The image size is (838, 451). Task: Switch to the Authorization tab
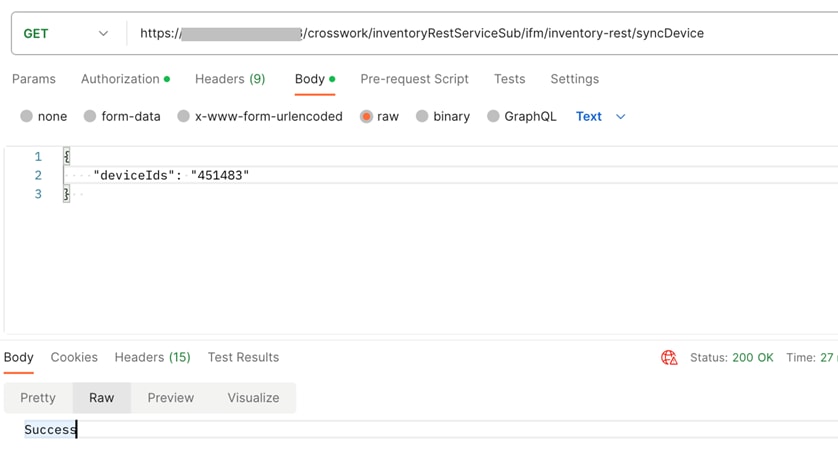pos(124,79)
